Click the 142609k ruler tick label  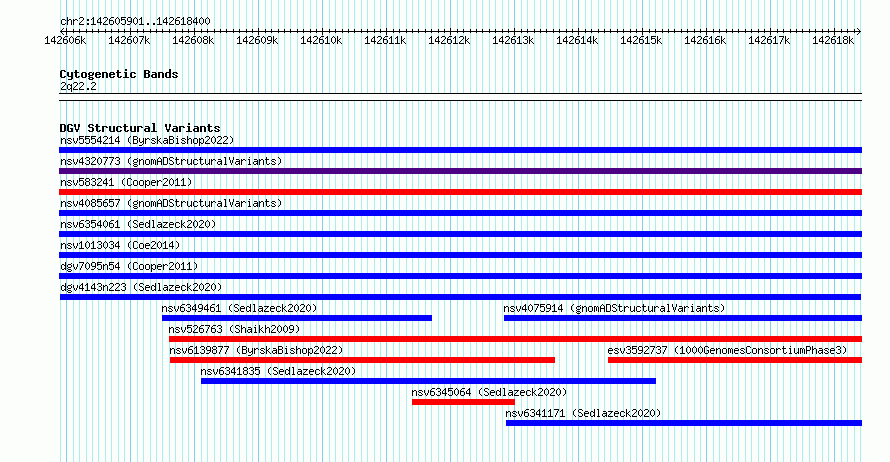(257, 40)
